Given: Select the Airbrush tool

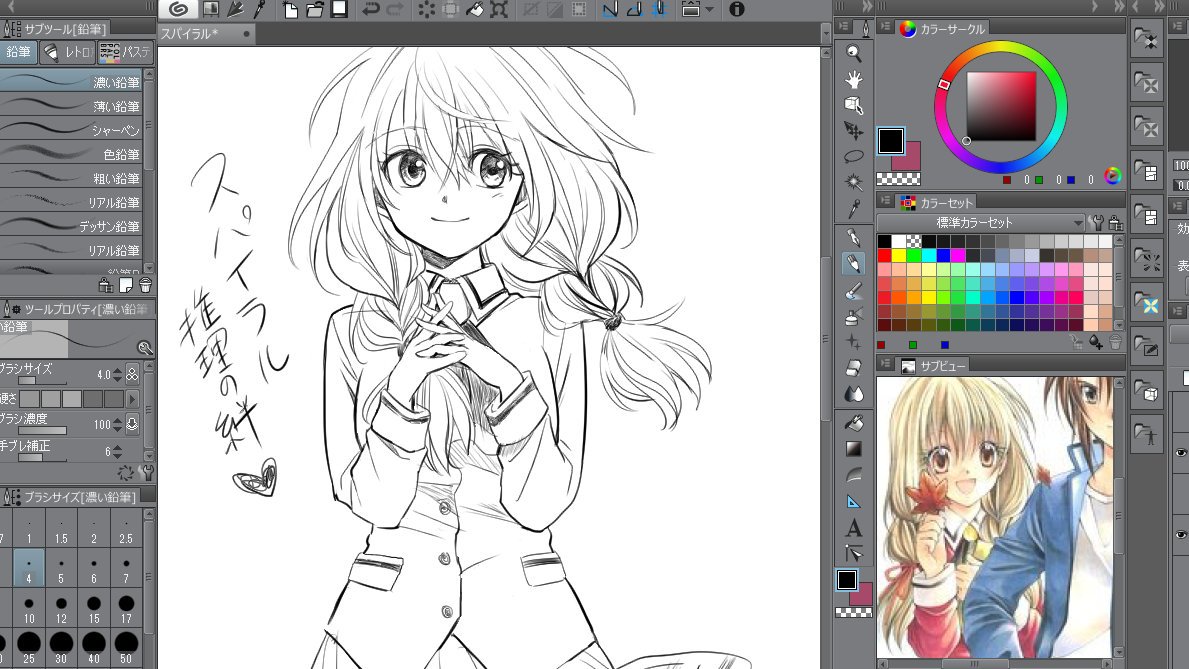Looking at the screenshot, I should (854, 316).
